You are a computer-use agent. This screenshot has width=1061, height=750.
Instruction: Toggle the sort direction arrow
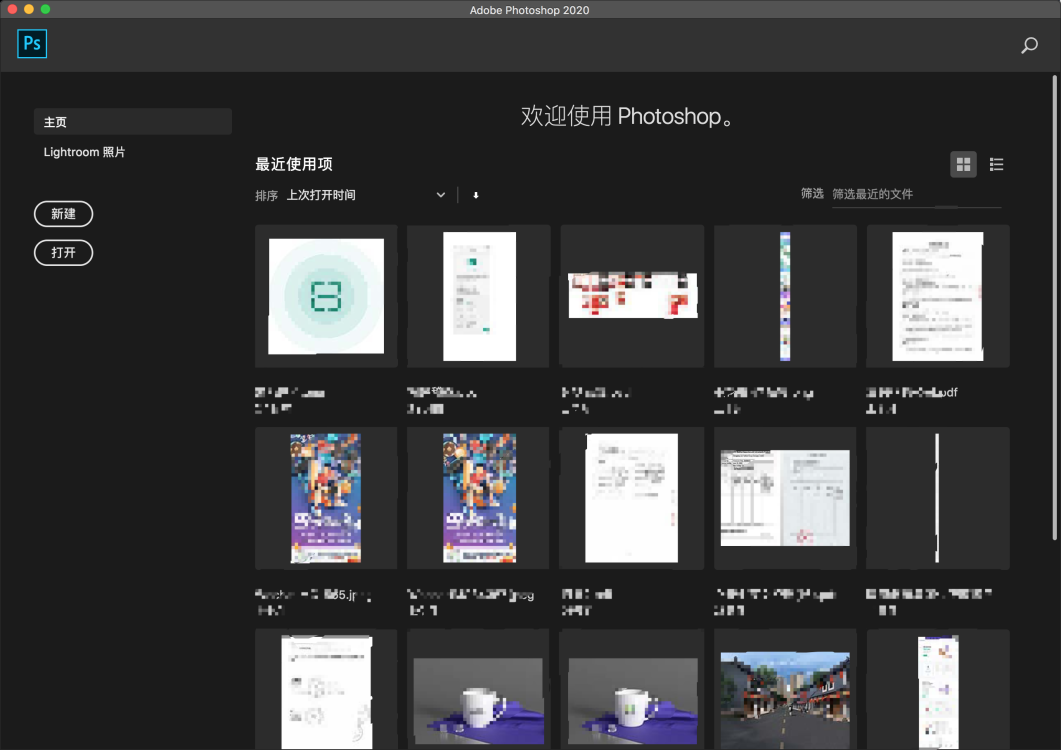tap(475, 194)
